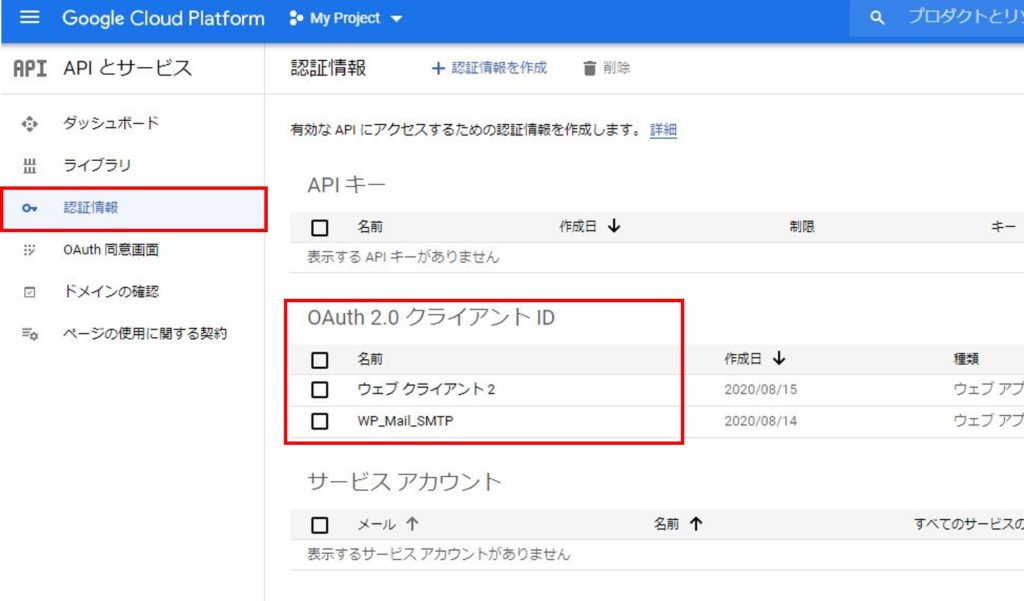Image resolution: width=1024 pixels, height=601 pixels.
Task: Click the 制限 column header in API キー
Action: coord(801,227)
